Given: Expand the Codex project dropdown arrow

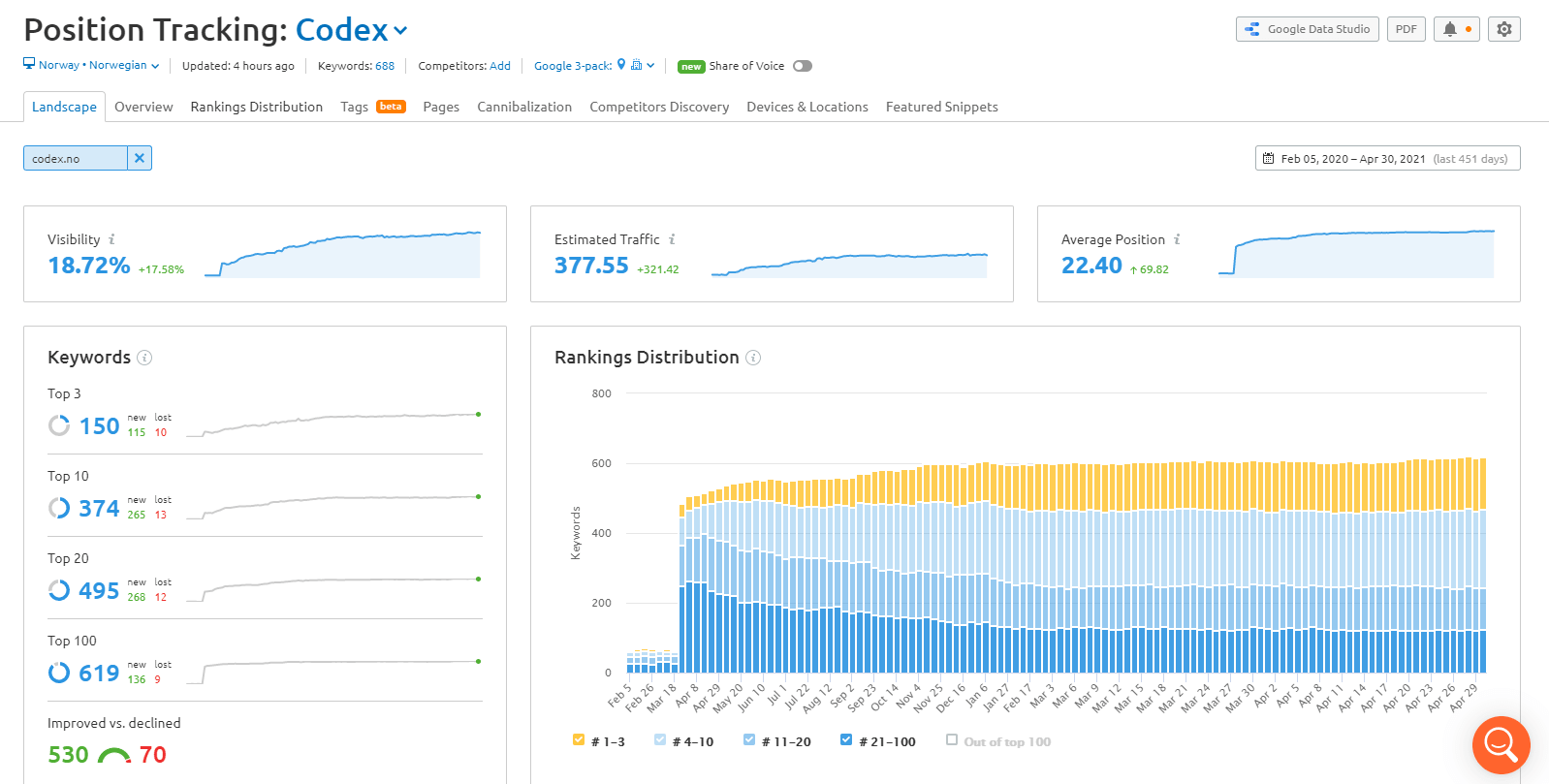Looking at the screenshot, I should coord(400,31).
